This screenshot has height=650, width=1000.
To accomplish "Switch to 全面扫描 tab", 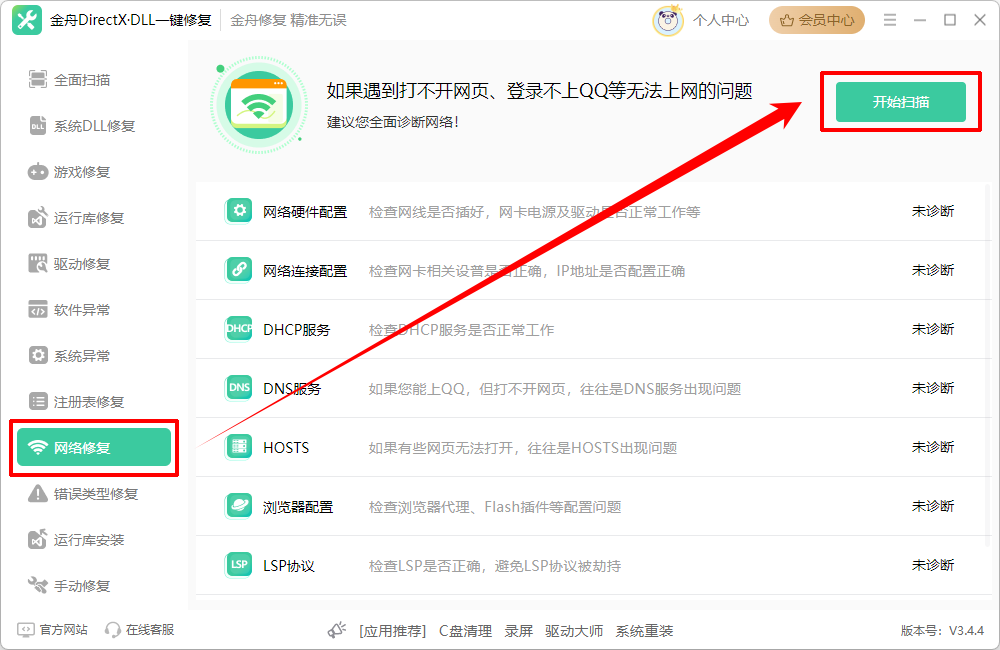I will pos(94,80).
